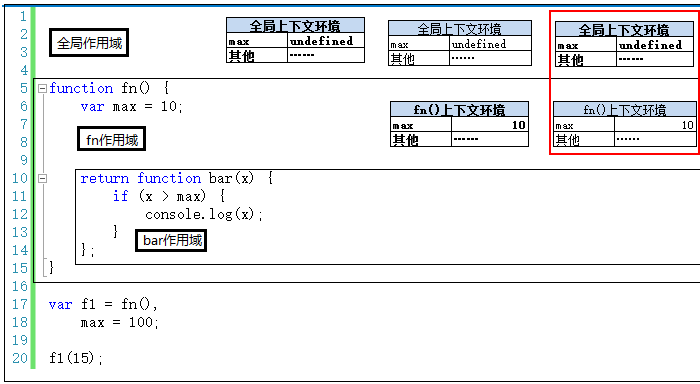Select line number 1 in the gutter
The height and width of the screenshot is (384, 700).
click(x=23, y=17)
